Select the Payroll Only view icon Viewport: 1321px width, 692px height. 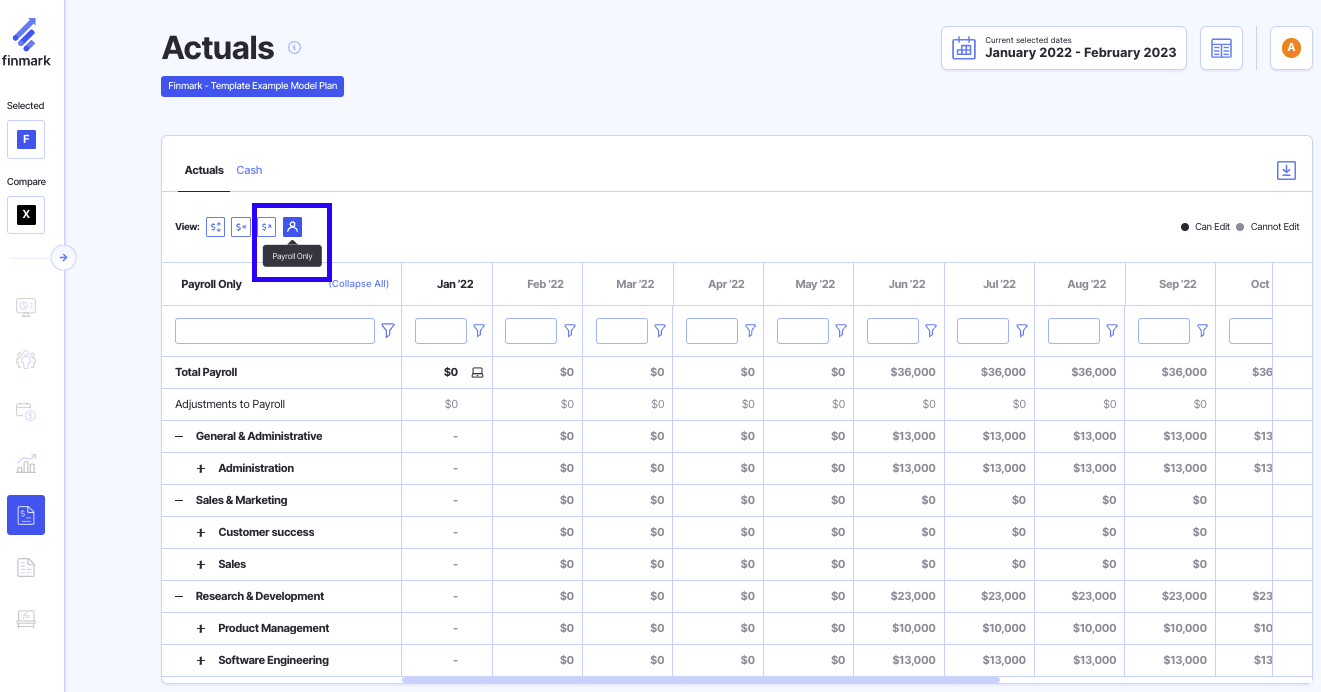pyautogui.click(x=292, y=227)
